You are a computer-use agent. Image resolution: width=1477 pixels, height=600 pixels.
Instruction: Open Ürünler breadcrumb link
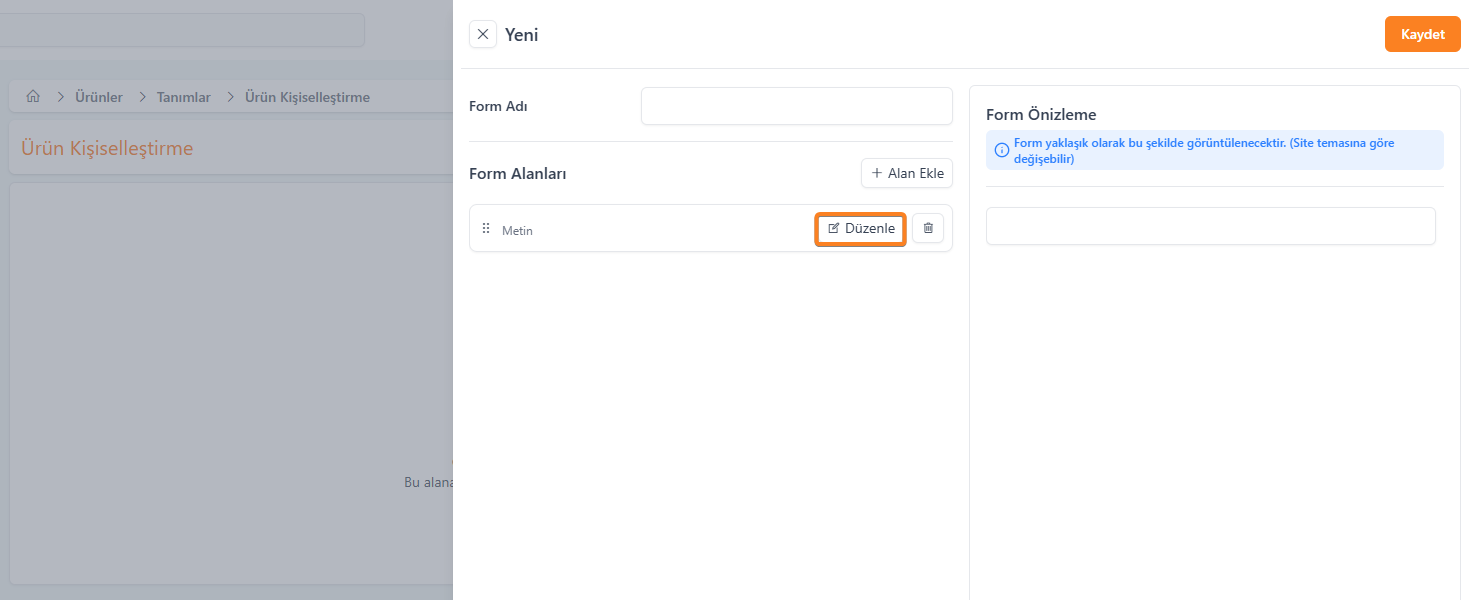(x=99, y=97)
